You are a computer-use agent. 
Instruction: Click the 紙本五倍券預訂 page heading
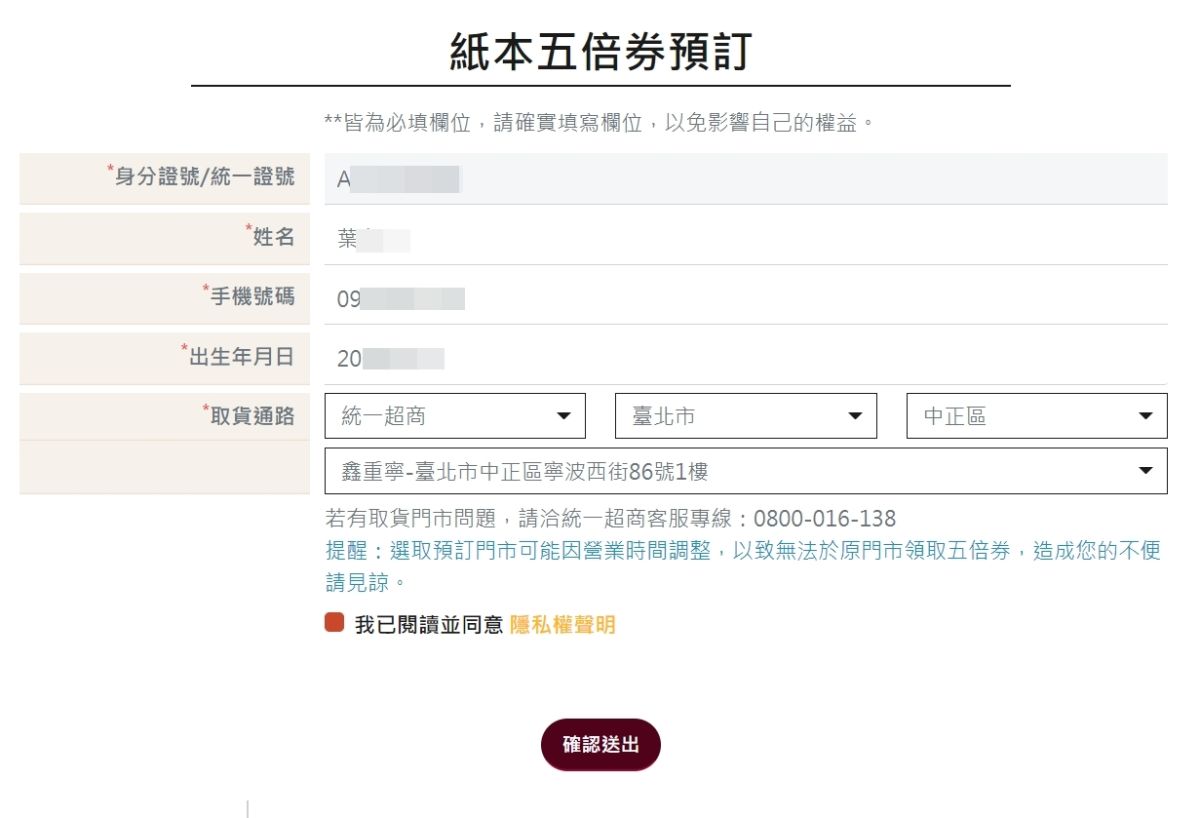pos(600,52)
